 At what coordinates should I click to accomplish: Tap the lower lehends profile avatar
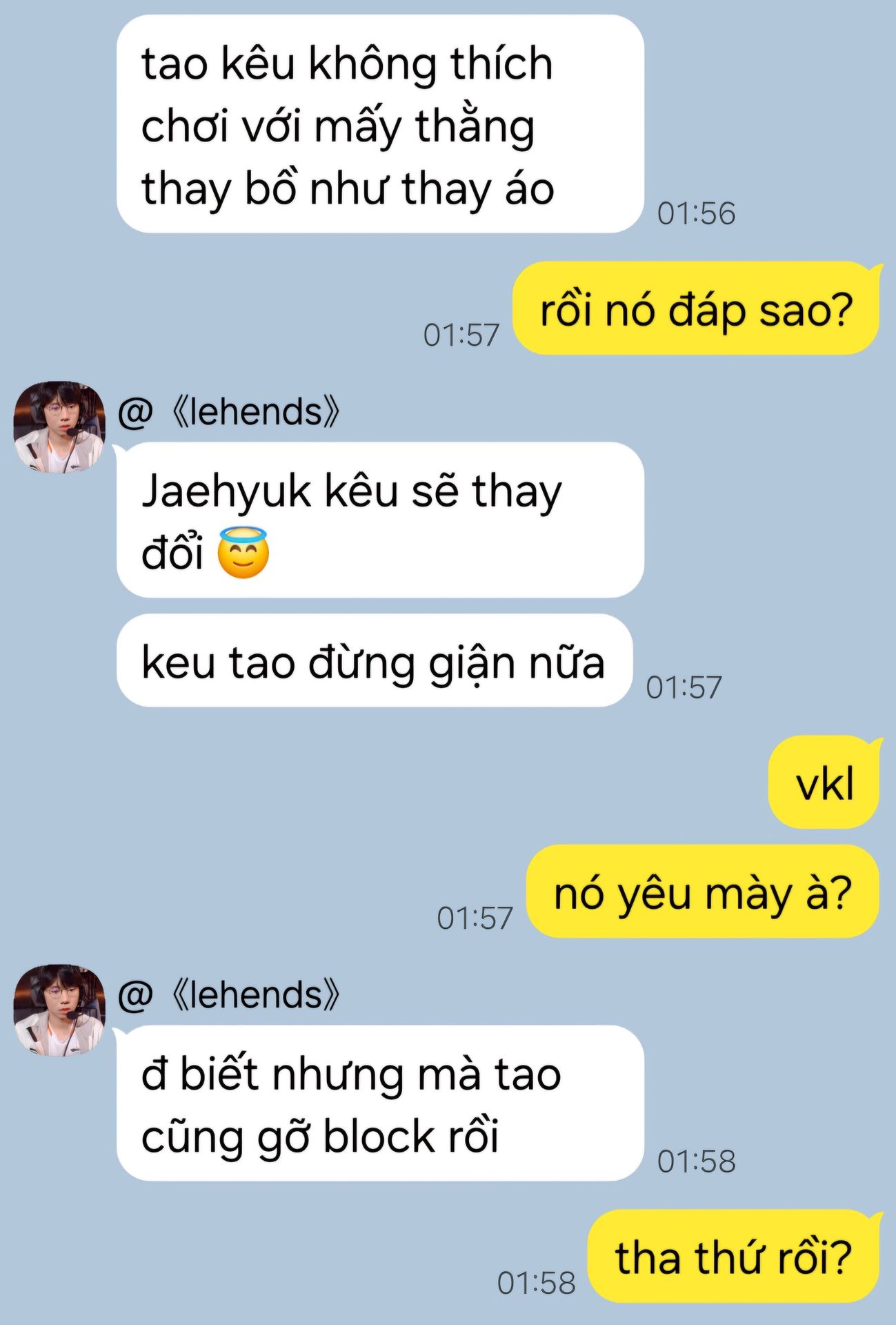59,1010
